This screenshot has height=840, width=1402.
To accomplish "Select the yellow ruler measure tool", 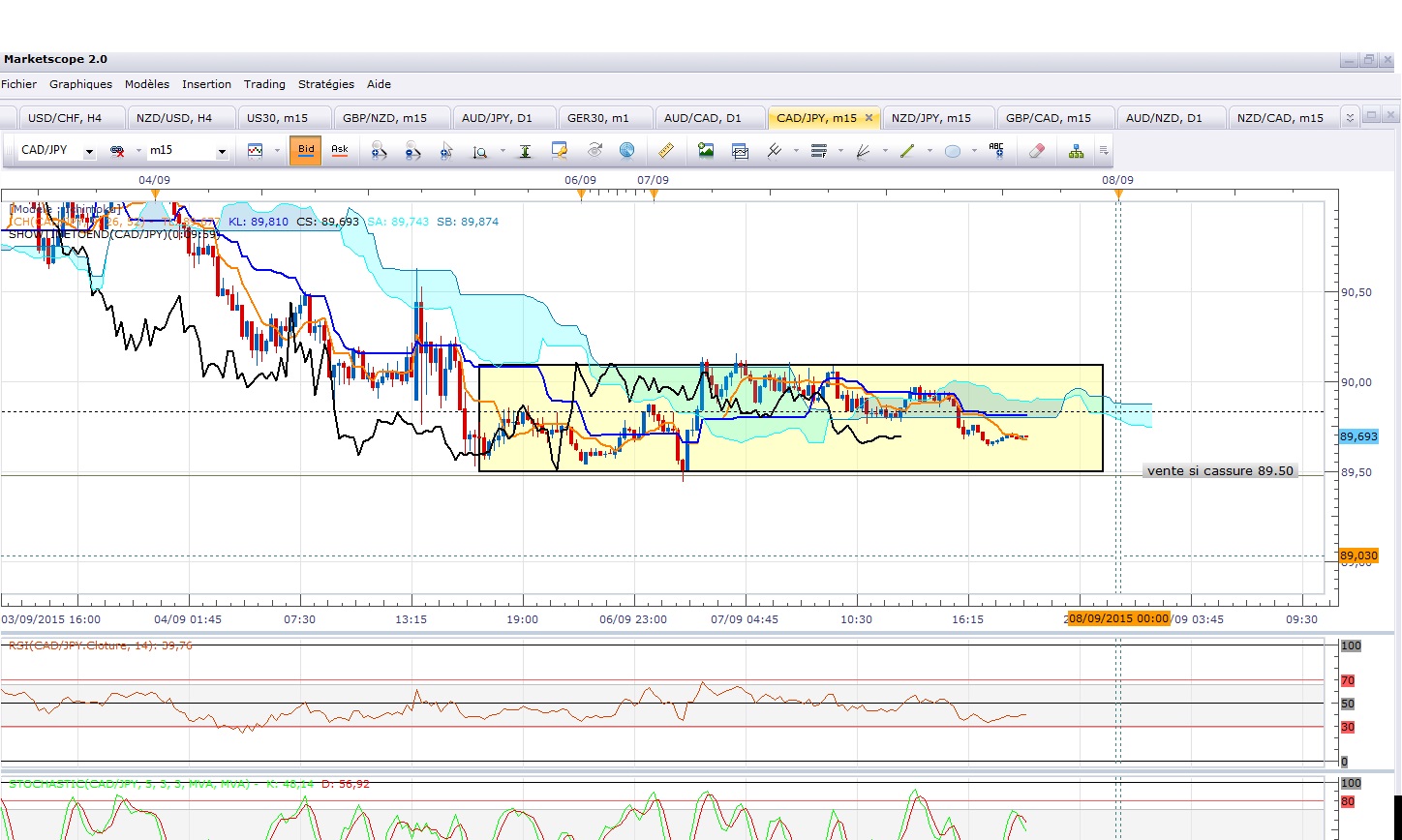I will (x=665, y=151).
